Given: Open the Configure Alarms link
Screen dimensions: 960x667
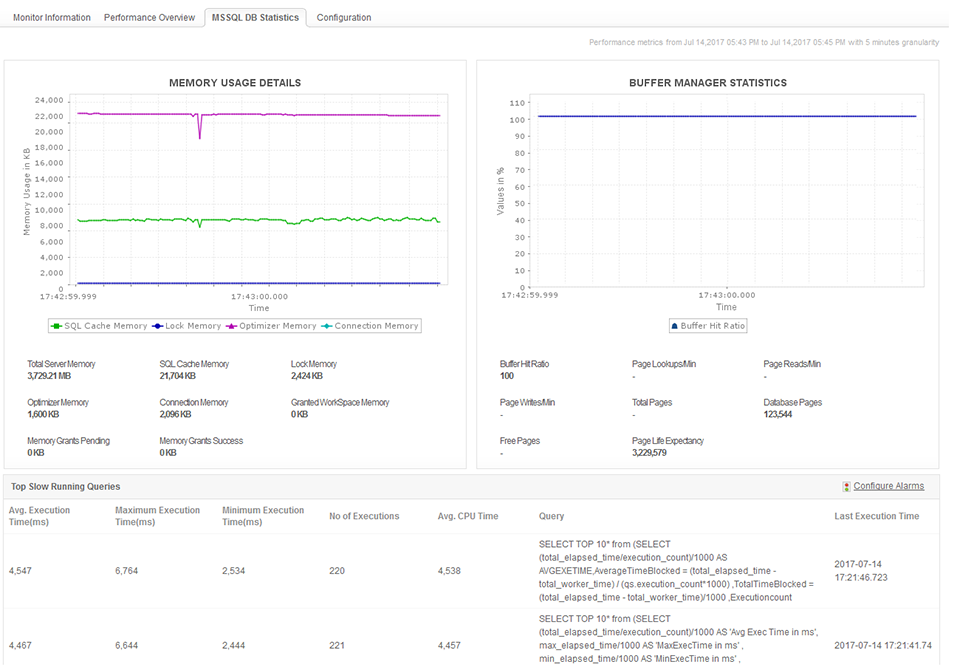Looking at the screenshot, I should tap(888, 486).
